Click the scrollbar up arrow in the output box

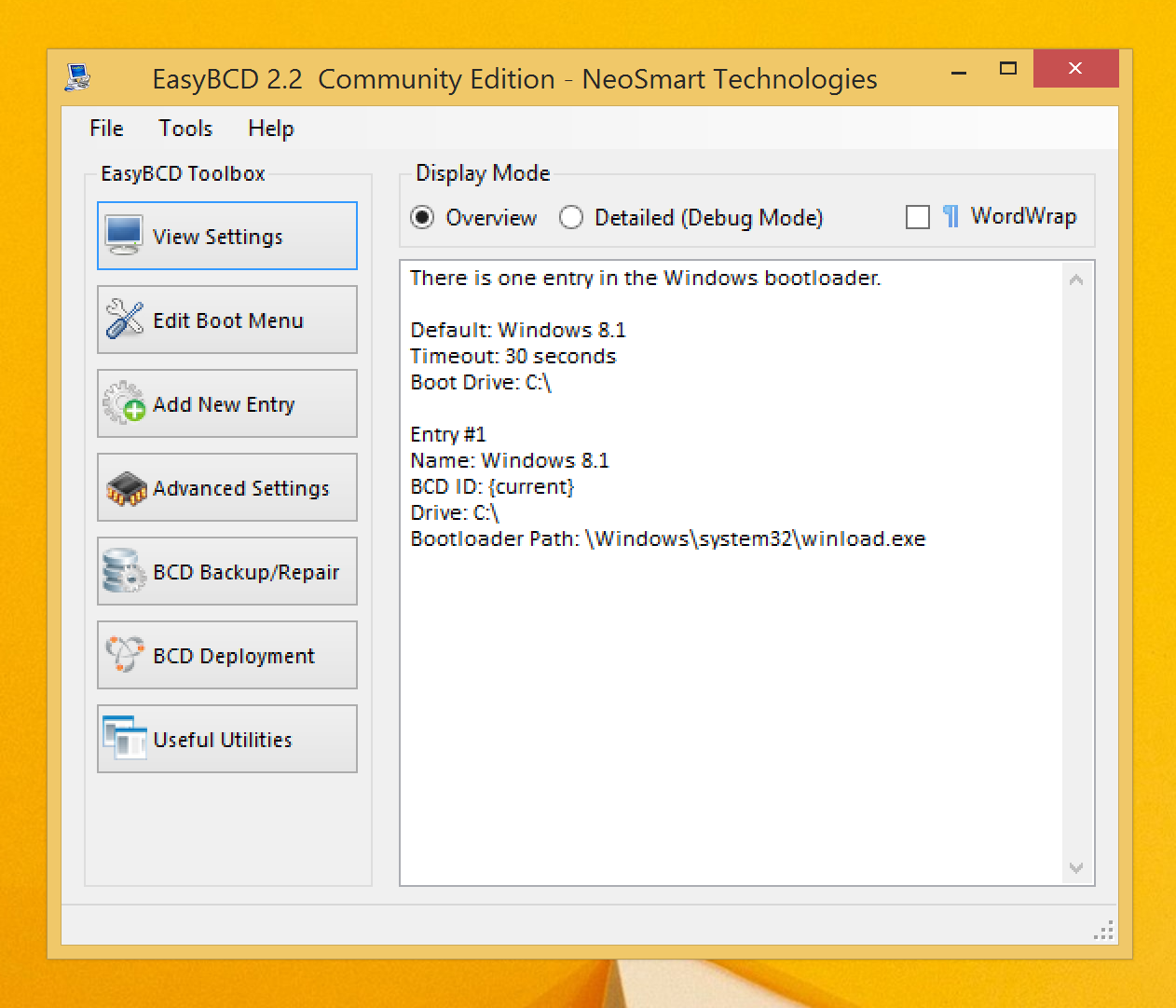(1076, 279)
